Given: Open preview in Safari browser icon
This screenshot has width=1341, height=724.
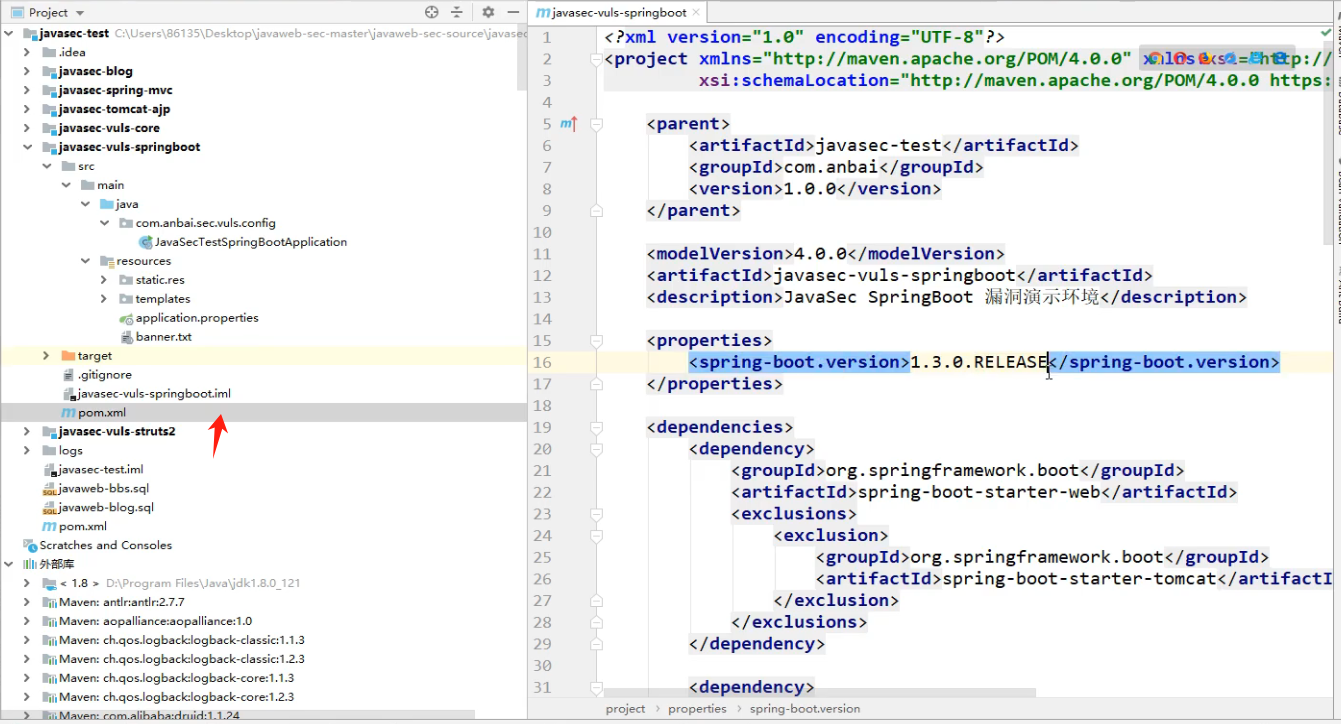Looking at the screenshot, I should [x=1230, y=58].
